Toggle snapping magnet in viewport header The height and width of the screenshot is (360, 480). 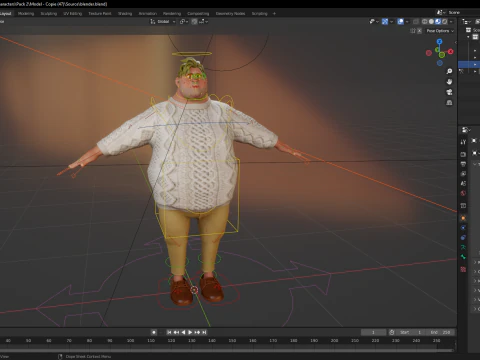[x=194, y=22]
